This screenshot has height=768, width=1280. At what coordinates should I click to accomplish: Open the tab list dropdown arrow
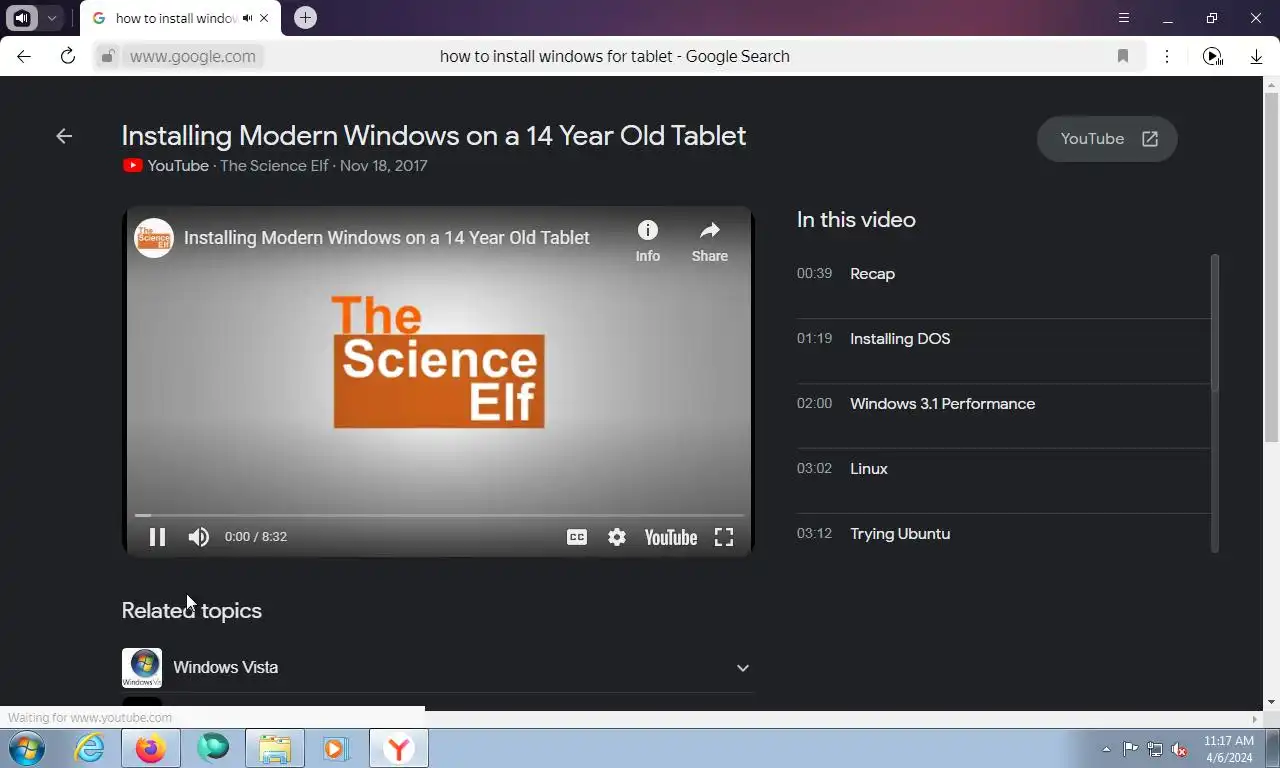coord(51,18)
